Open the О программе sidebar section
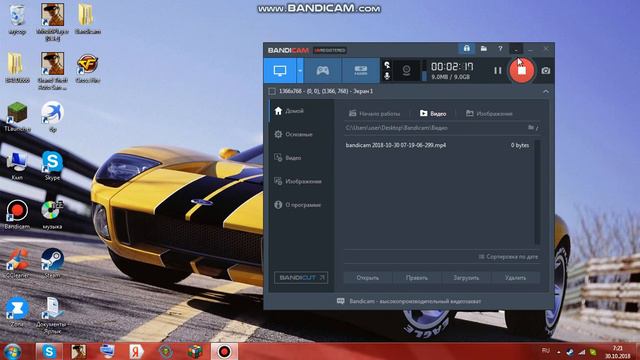 (301, 205)
